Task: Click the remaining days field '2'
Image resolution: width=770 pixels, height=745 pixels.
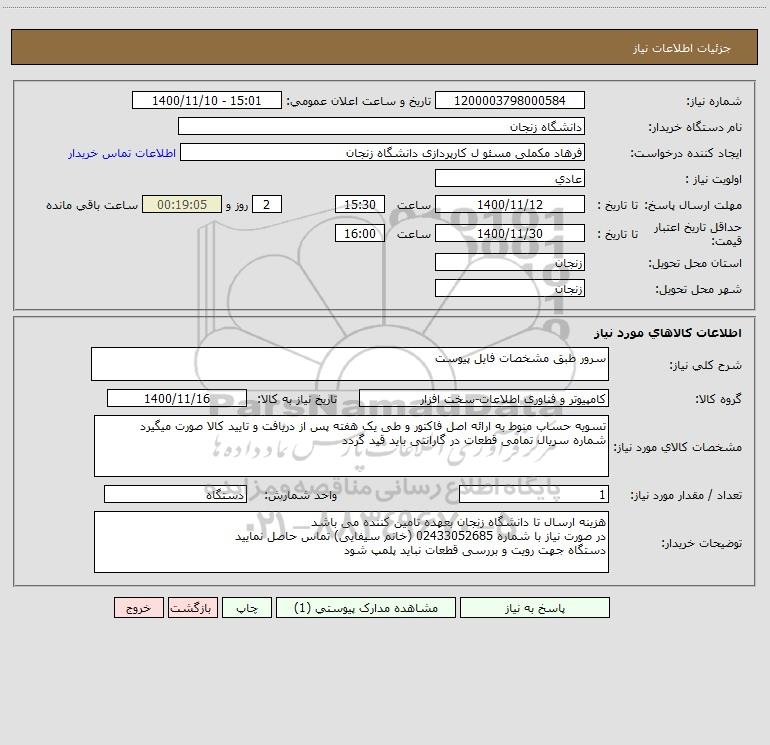Action: click(267, 204)
